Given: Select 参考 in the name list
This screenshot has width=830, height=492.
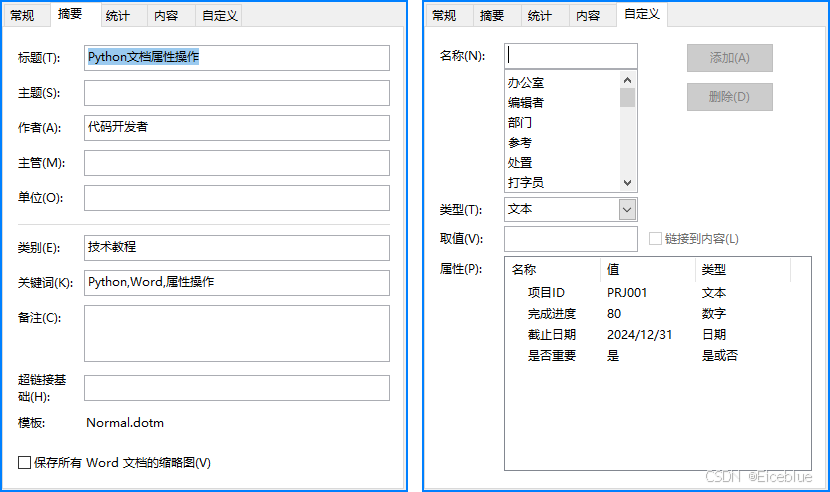Looking at the screenshot, I should coord(562,142).
